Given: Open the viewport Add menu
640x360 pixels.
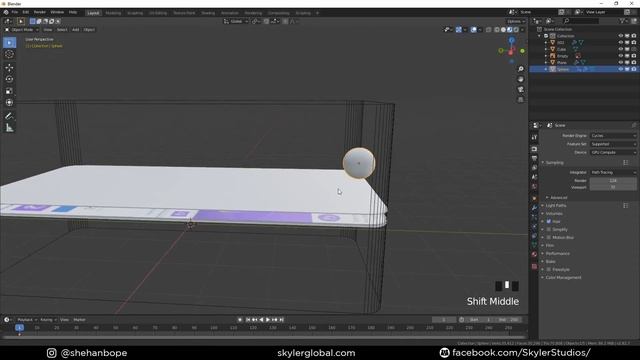Looking at the screenshot, I should pos(76,30).
